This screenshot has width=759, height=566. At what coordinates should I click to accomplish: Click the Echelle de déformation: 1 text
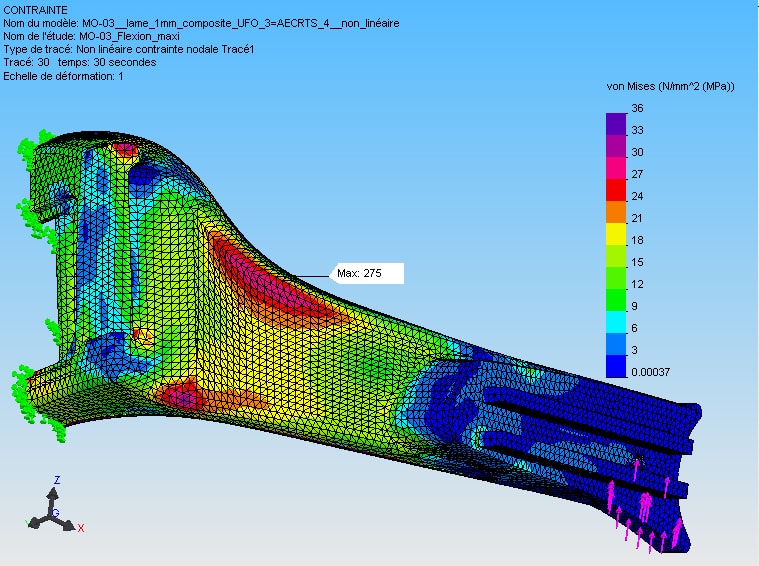coord(63,76)
